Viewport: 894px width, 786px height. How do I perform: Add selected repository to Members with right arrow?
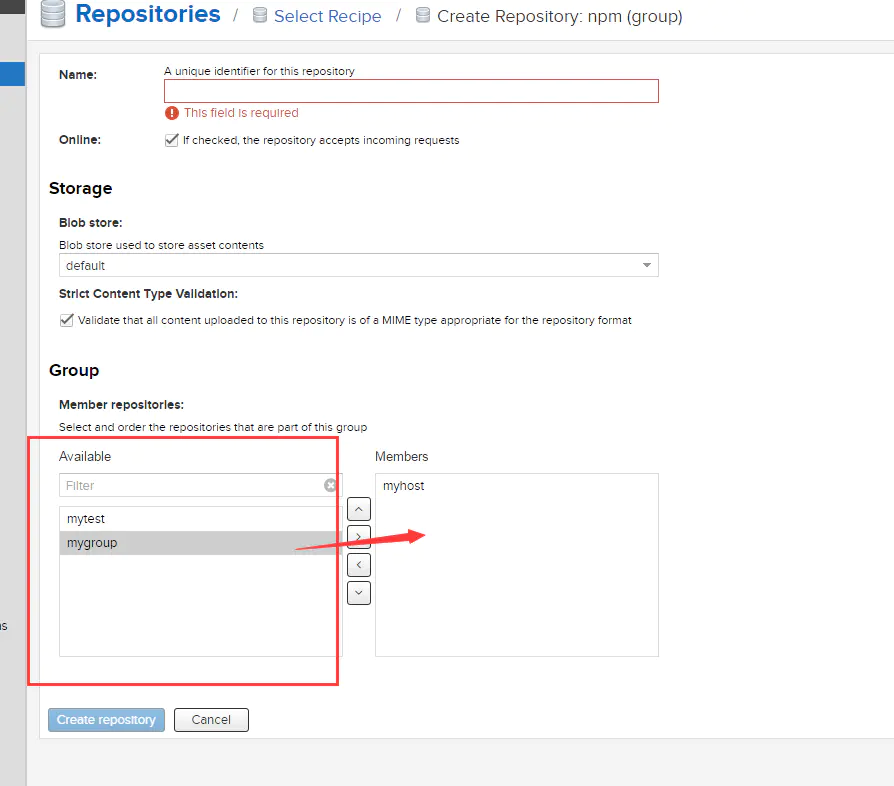[358, 536]
